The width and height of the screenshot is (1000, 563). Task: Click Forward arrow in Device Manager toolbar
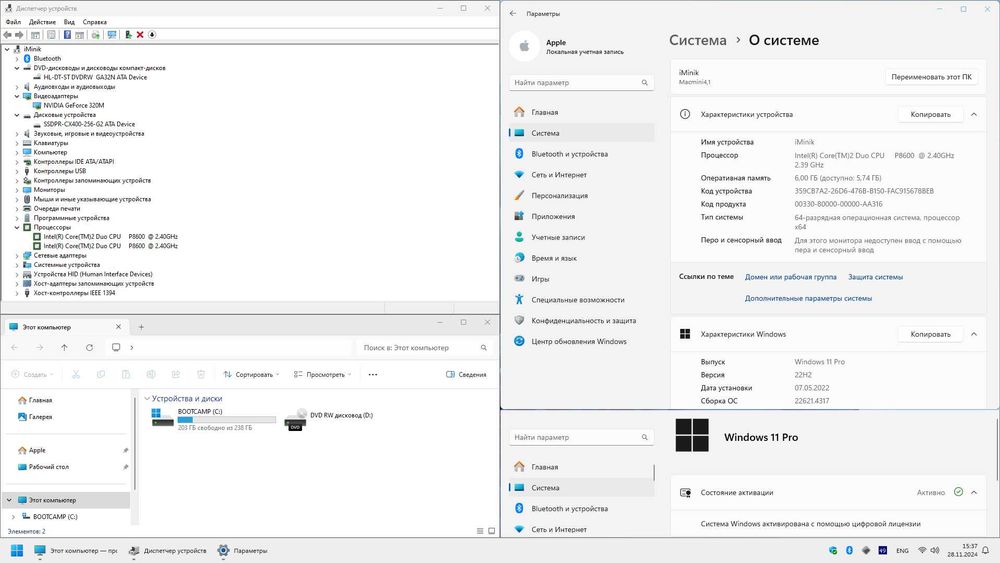pos(19,35)
